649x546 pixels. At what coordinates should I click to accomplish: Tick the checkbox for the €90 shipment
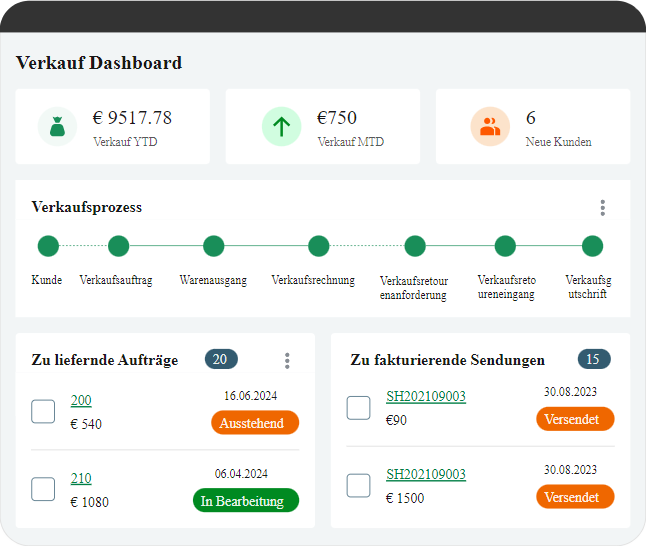pyautogui.click(x=358, y=408)
